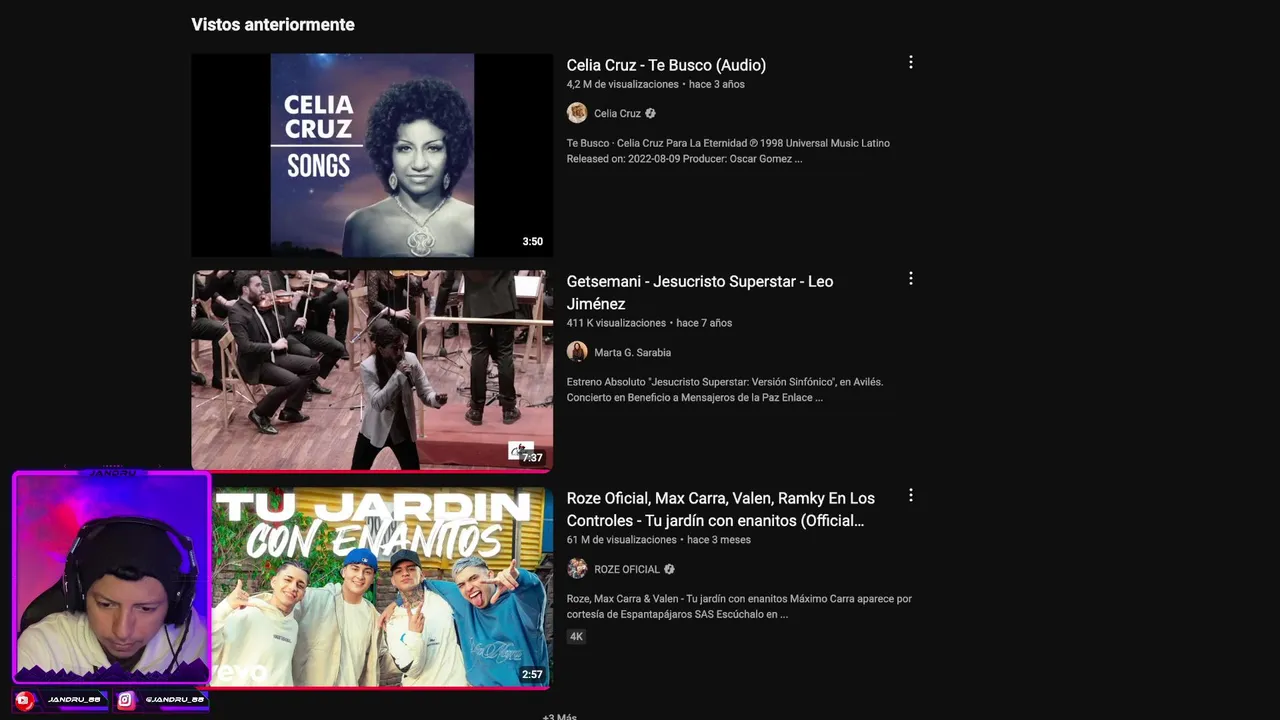The image size is (1280, 720).
Task: Click the Te Busco description text
Action: [728, 151]
